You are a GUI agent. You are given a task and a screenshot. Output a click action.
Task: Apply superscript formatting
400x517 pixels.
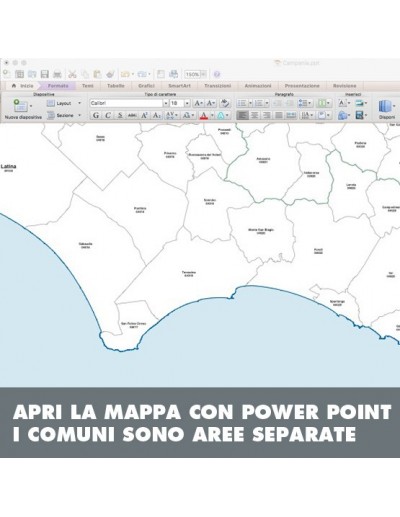144,115
